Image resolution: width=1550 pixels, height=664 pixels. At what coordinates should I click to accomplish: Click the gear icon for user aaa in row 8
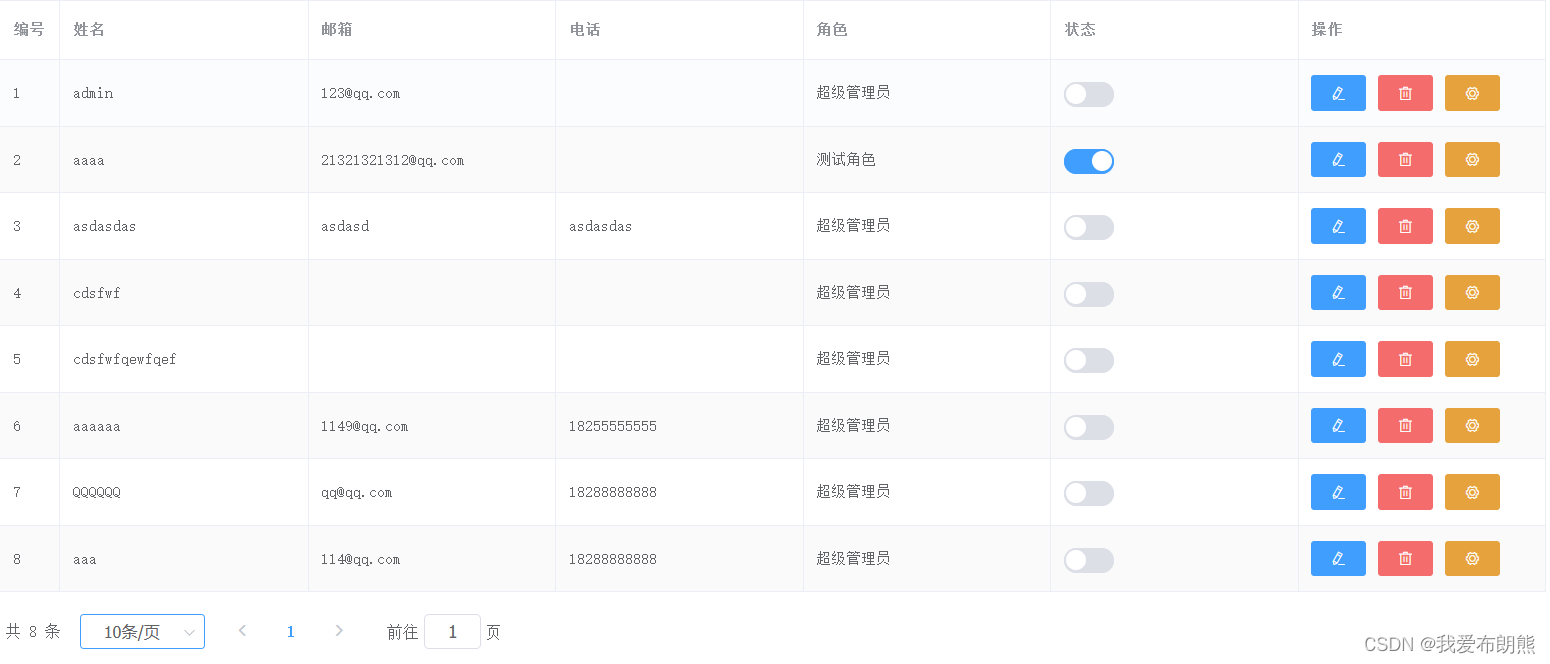(1472, 558)
